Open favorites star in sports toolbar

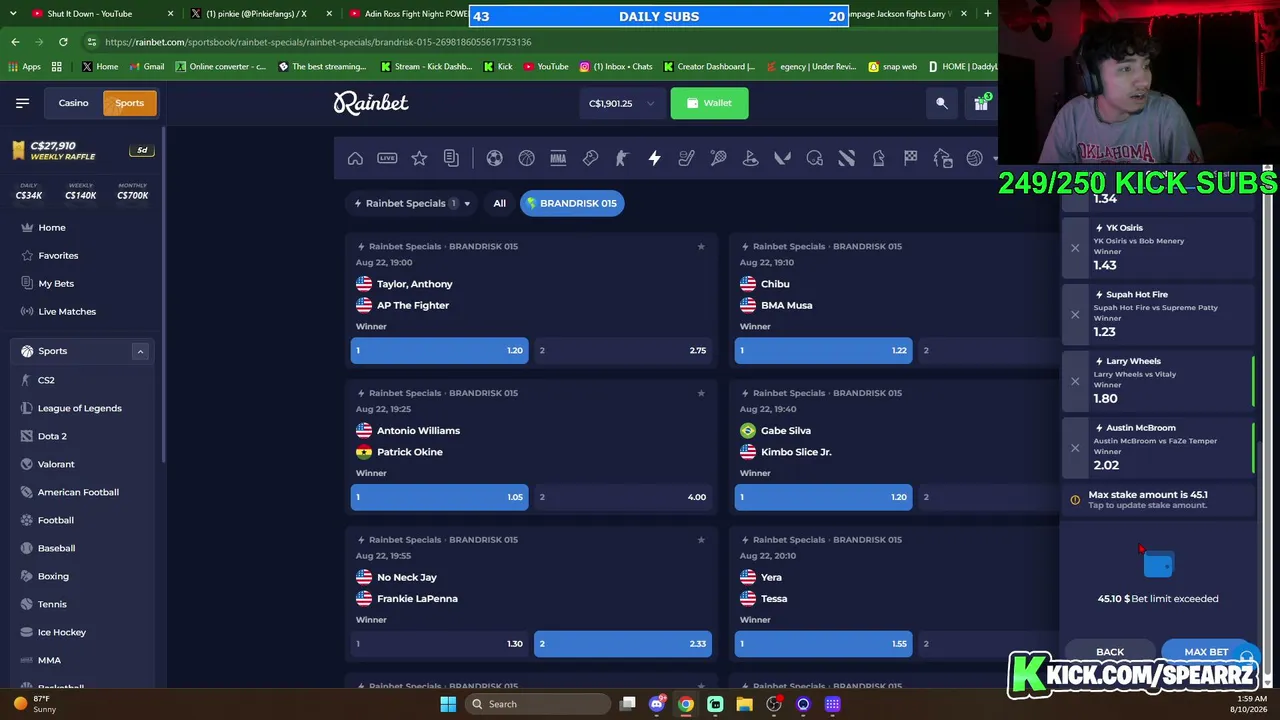[x=419, y=158]
